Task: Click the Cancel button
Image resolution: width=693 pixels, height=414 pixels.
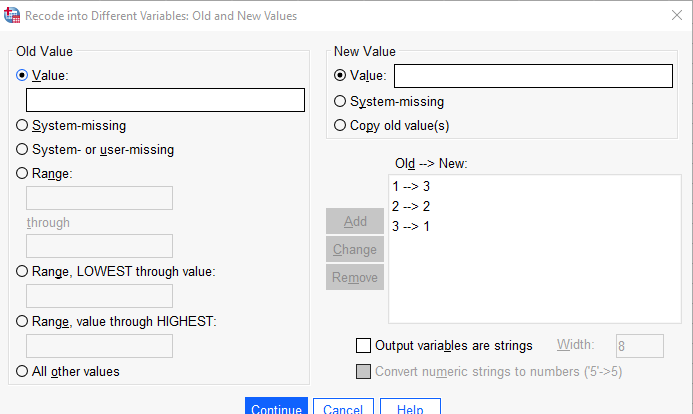Action: (x=343, y=406)
